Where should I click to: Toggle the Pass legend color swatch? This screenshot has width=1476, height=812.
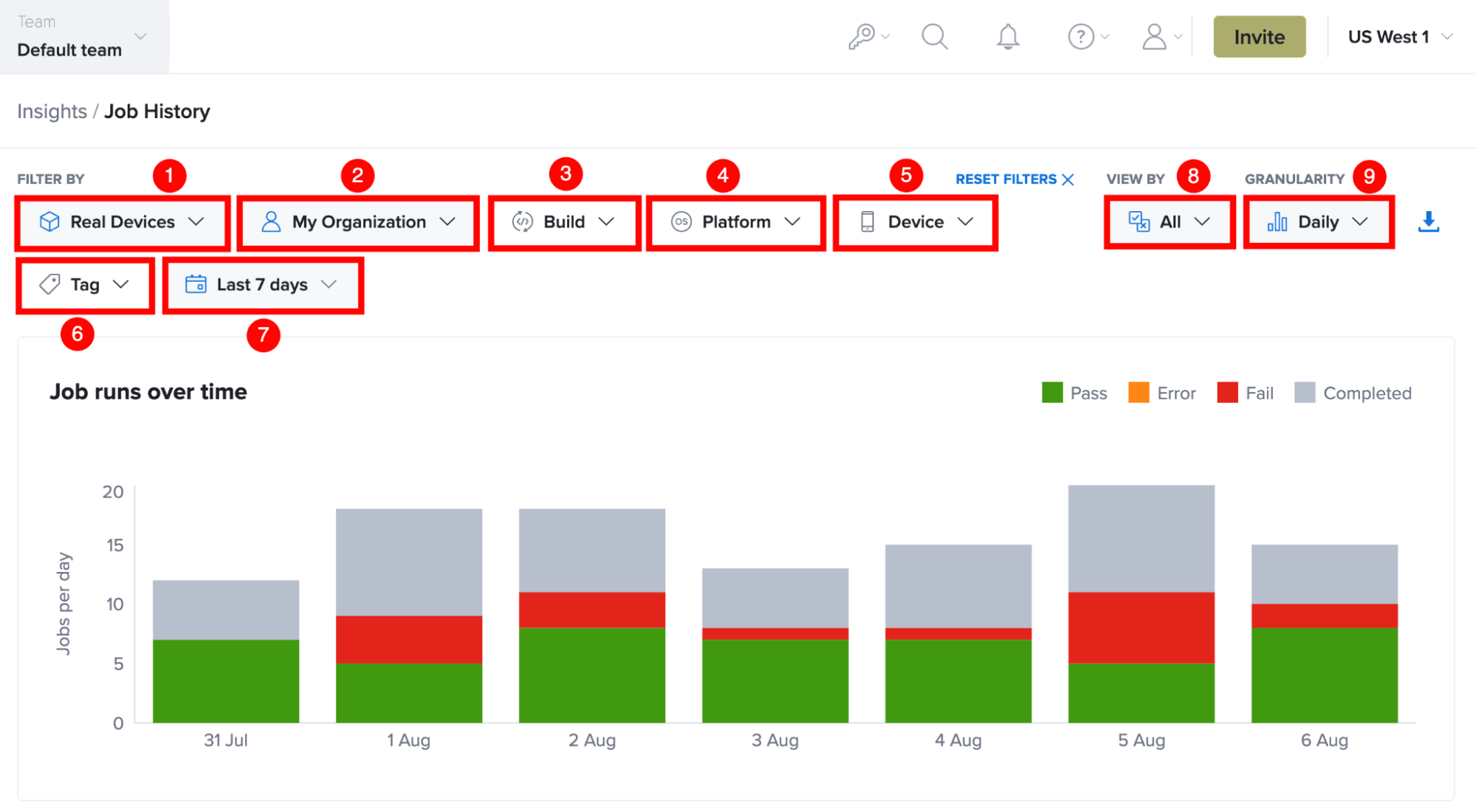[x=1051, y=393]
